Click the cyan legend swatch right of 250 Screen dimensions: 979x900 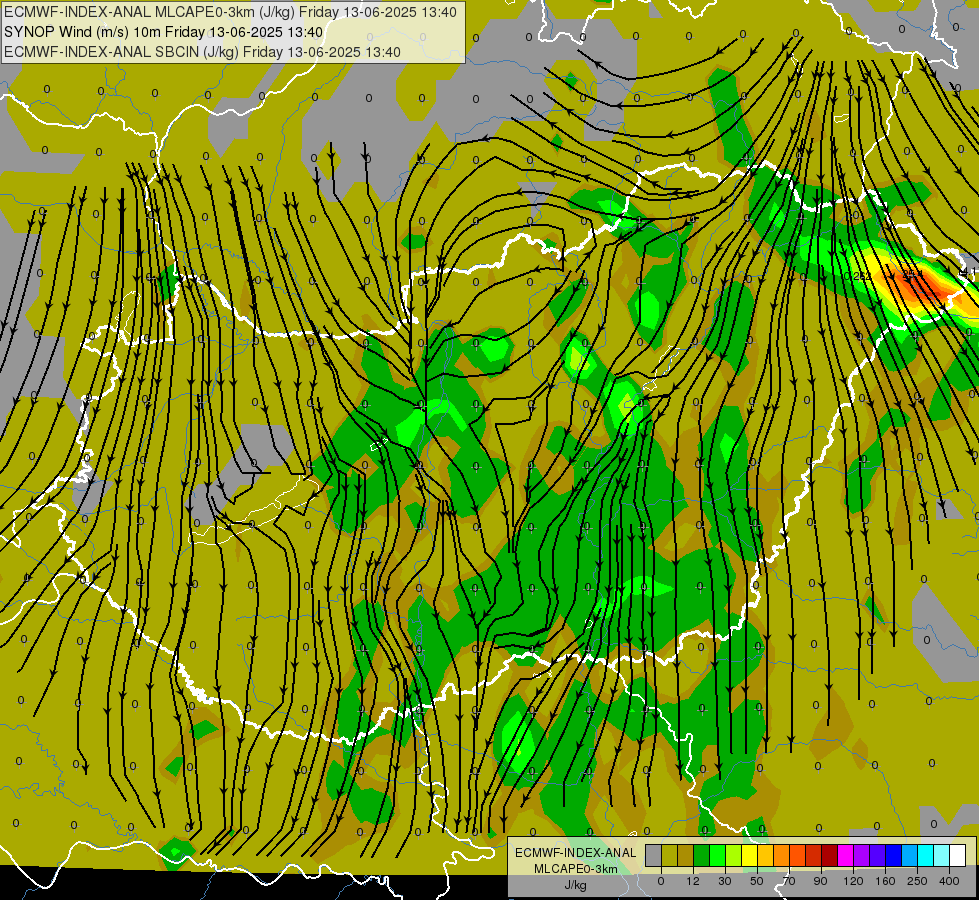(926, 855)
